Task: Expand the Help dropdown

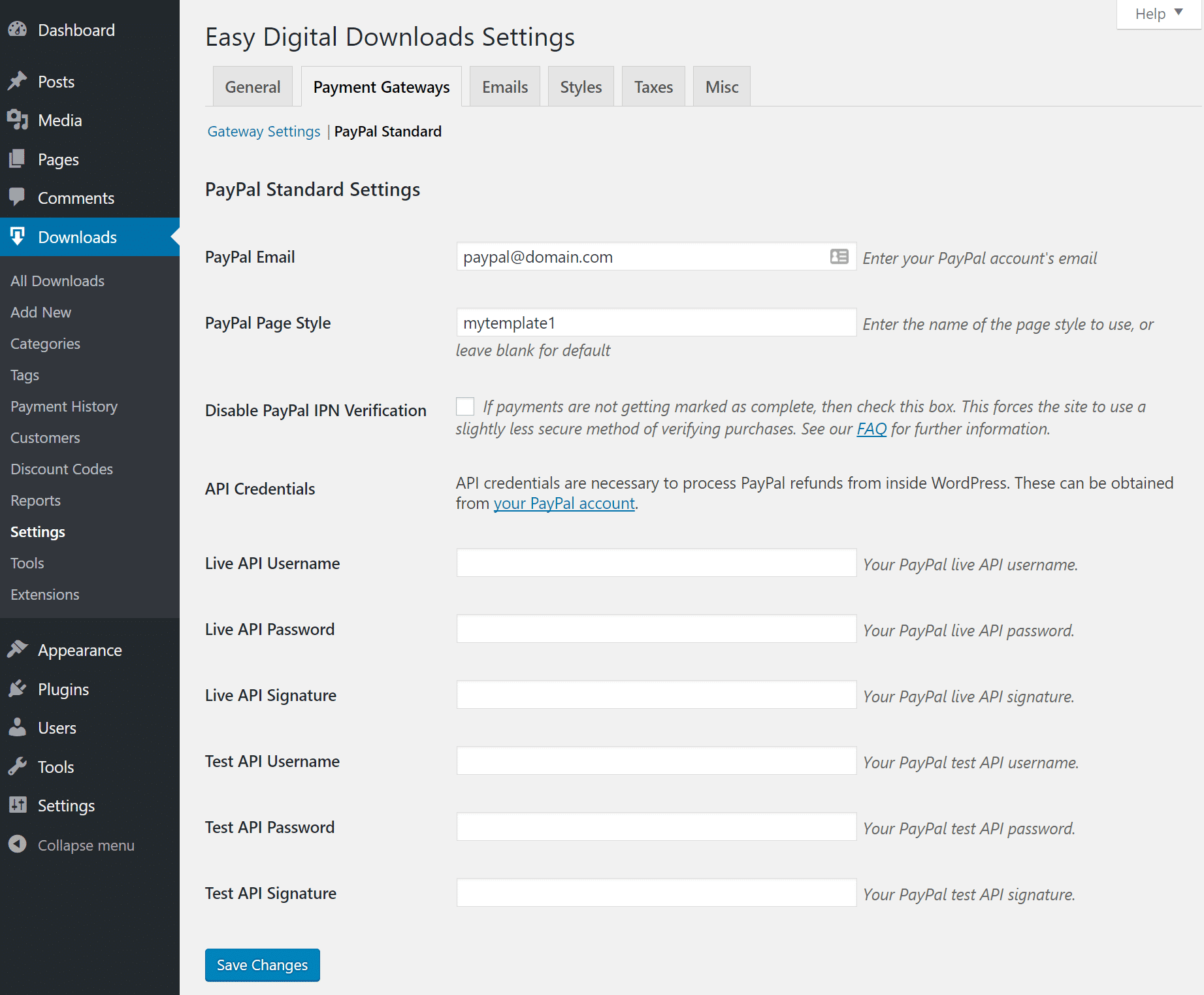Action: pyautogui.click(x=1157, y=14)
